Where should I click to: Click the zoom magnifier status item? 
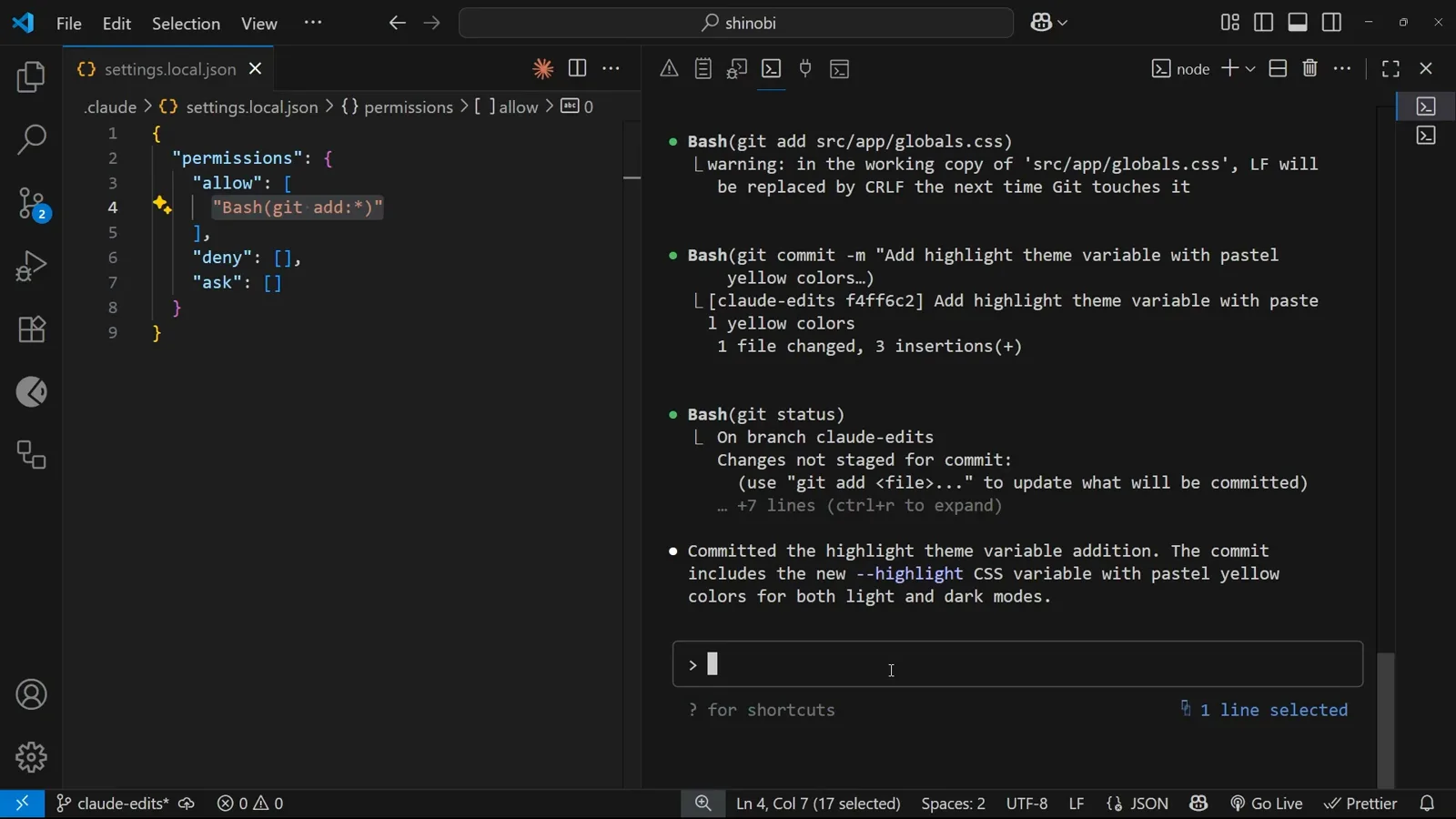pos(703,804)
